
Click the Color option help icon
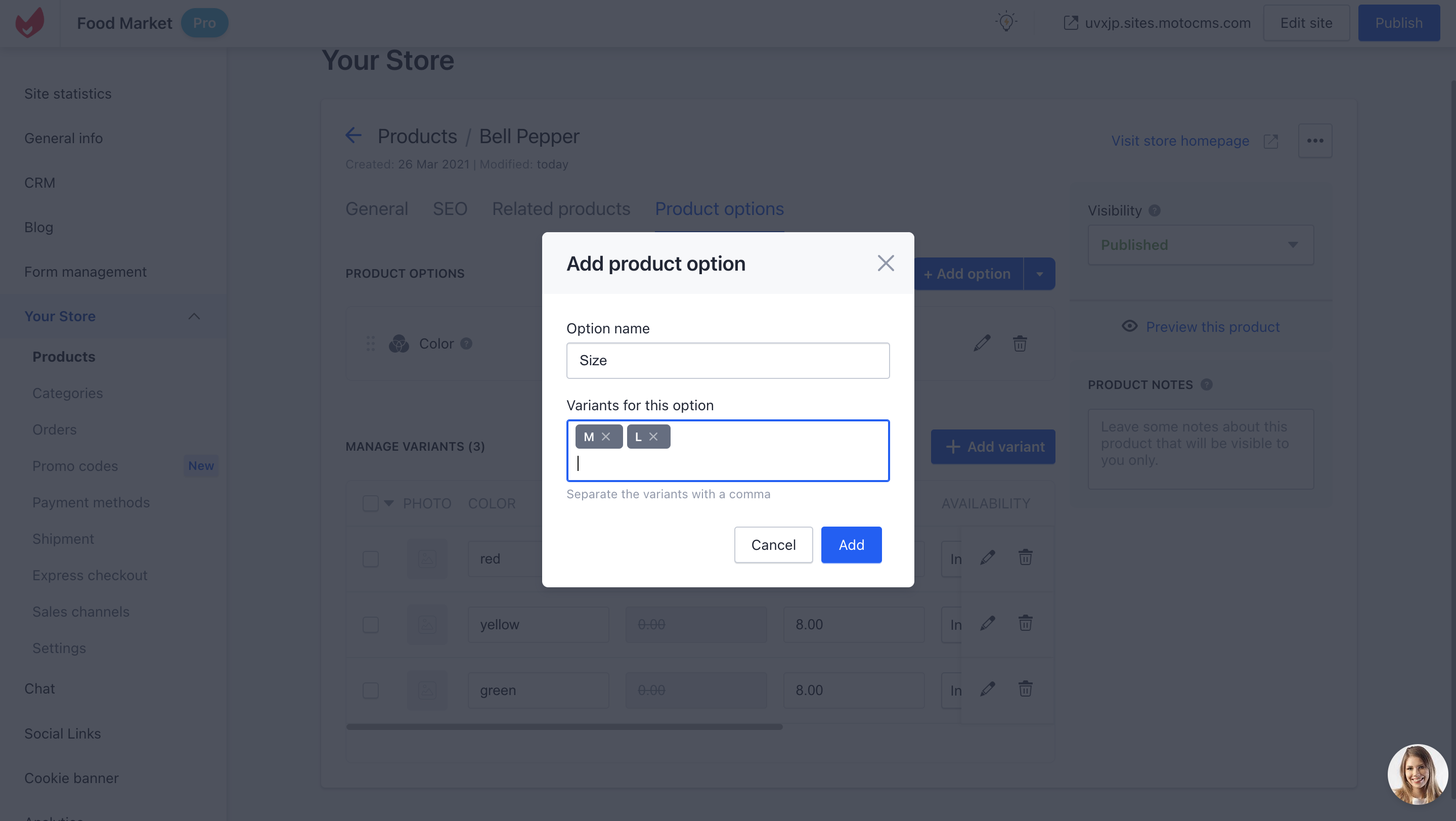click(x=466, y=343)
